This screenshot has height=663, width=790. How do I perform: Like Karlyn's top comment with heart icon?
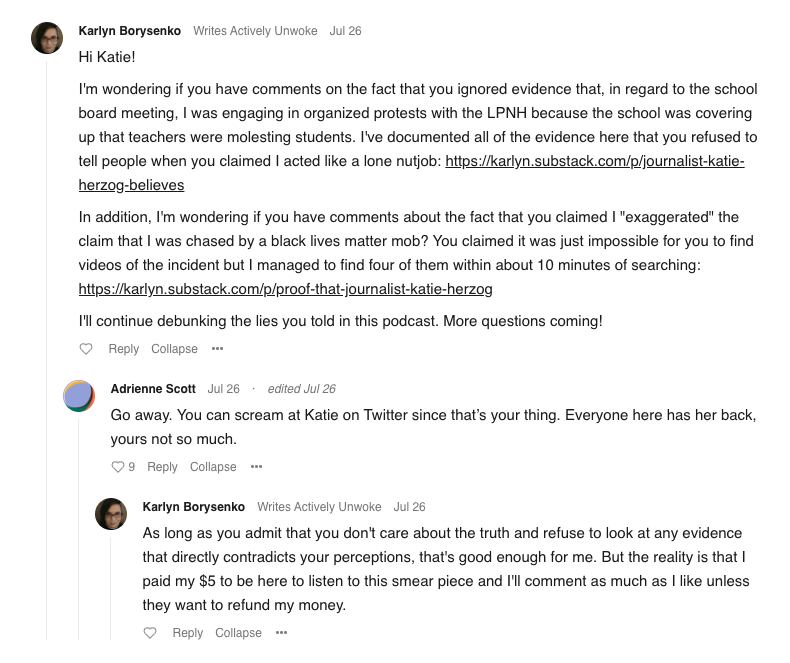pyautogui.click(x=86, y=349)
